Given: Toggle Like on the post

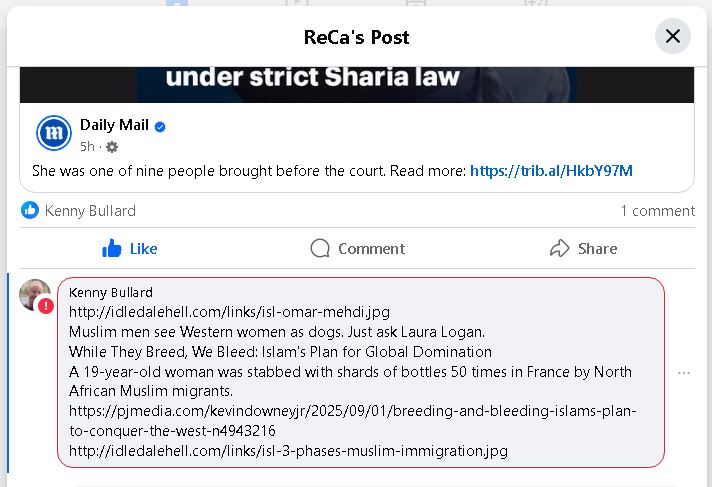Looking at the screenshot, I should 130,248.
